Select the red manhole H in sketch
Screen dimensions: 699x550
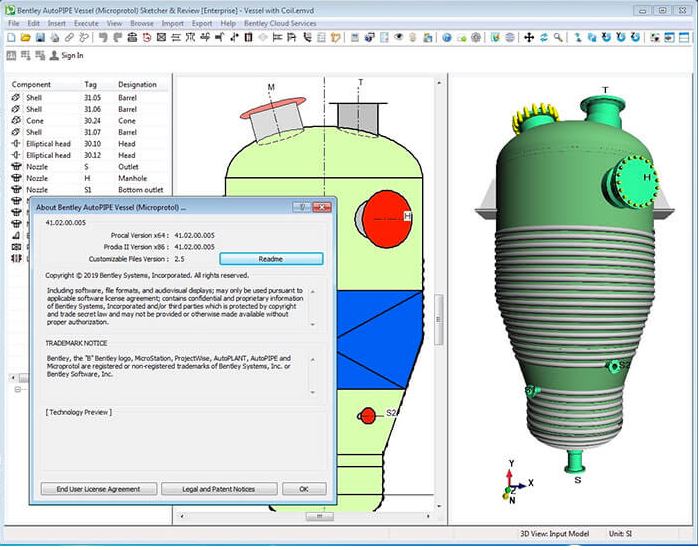pos(386,219)
